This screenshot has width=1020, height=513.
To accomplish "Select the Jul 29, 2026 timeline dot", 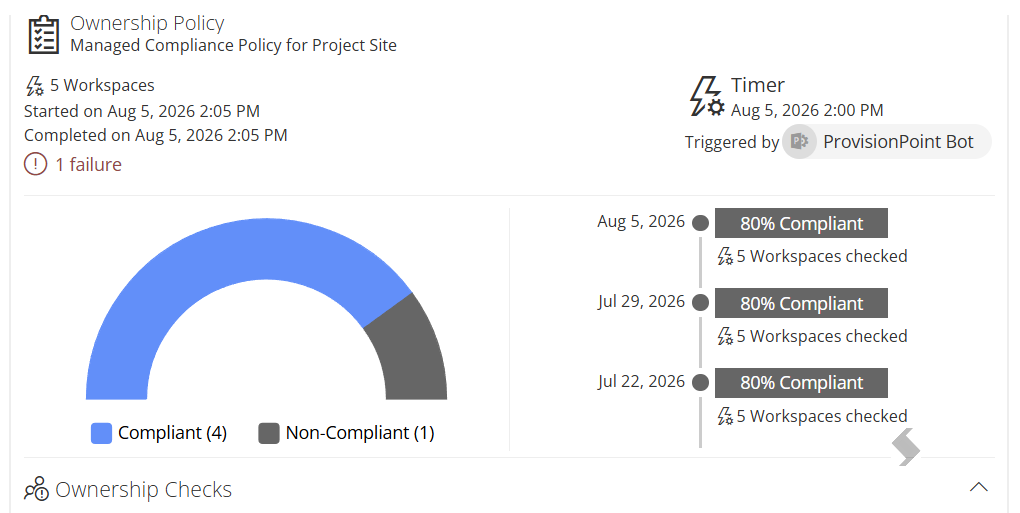I will tap(701, 303).
